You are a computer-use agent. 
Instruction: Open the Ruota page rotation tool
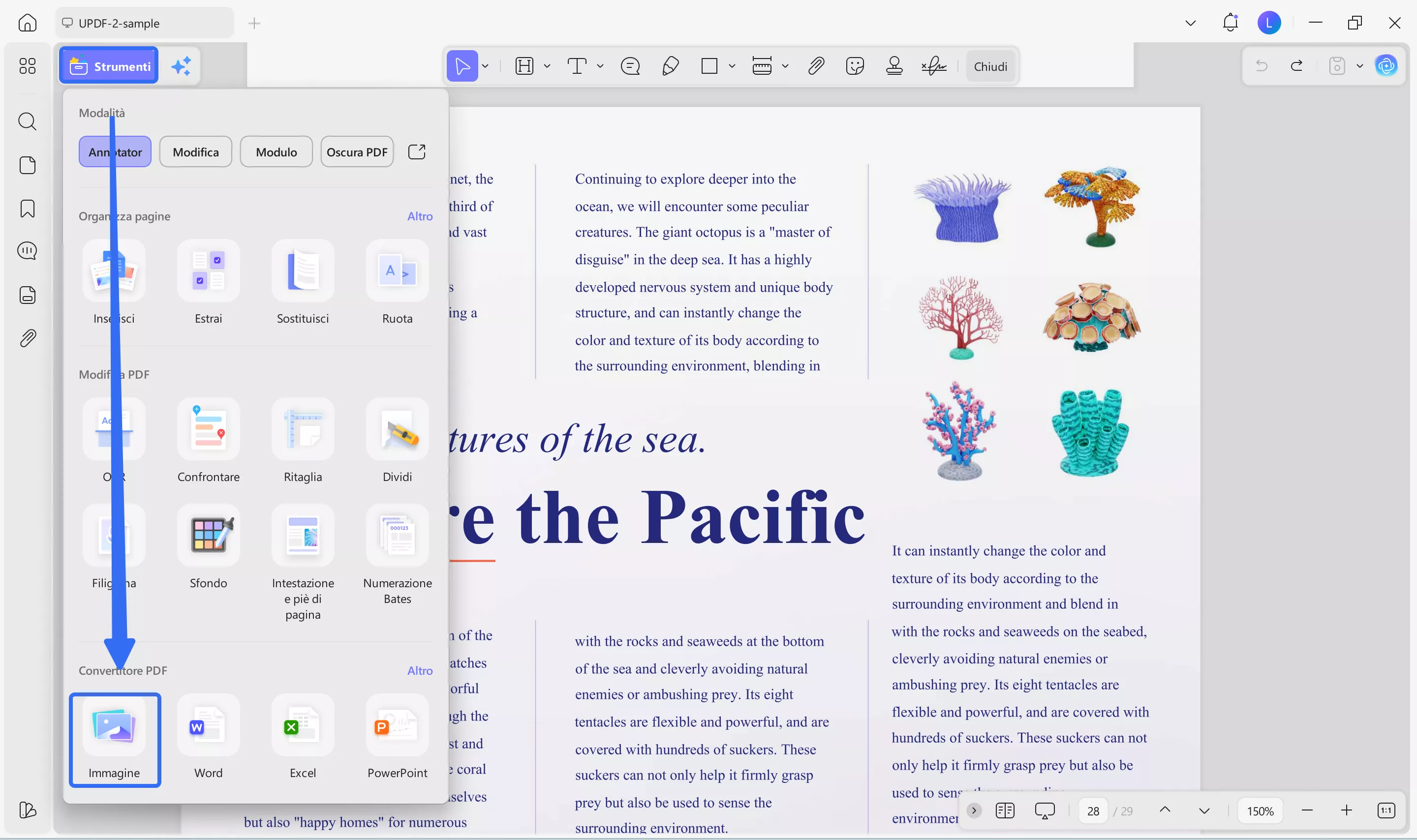pos(398,277)
